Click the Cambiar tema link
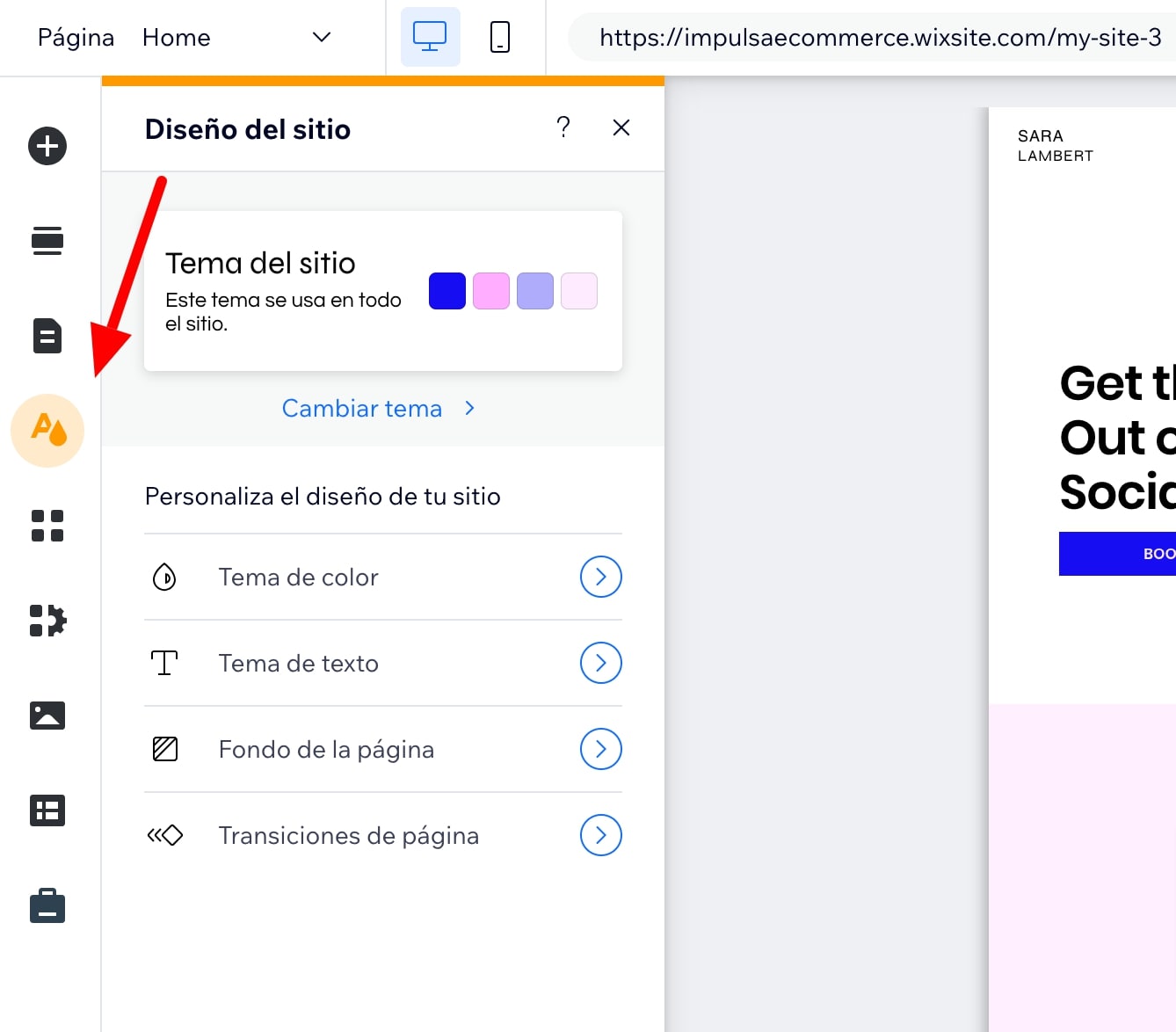1176x1032 pixels. 362,408
